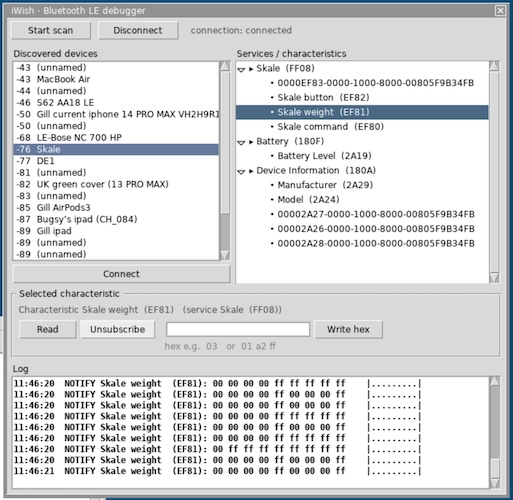Click the log scrollbar up arrow

click(x=495, y=381)
